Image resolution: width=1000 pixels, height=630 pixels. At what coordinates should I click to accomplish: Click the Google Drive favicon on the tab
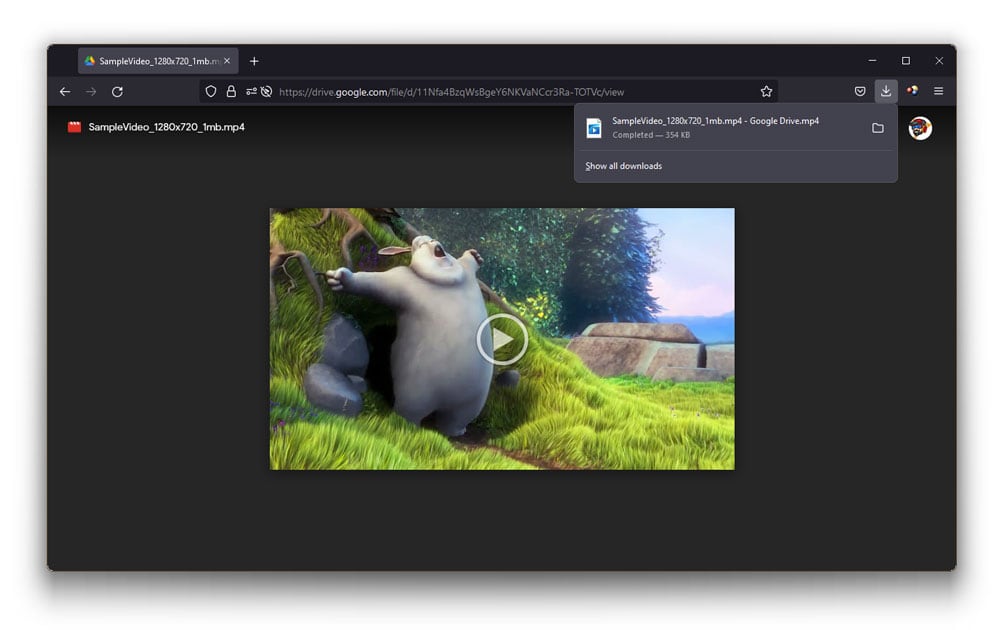[x=89, y=61]
